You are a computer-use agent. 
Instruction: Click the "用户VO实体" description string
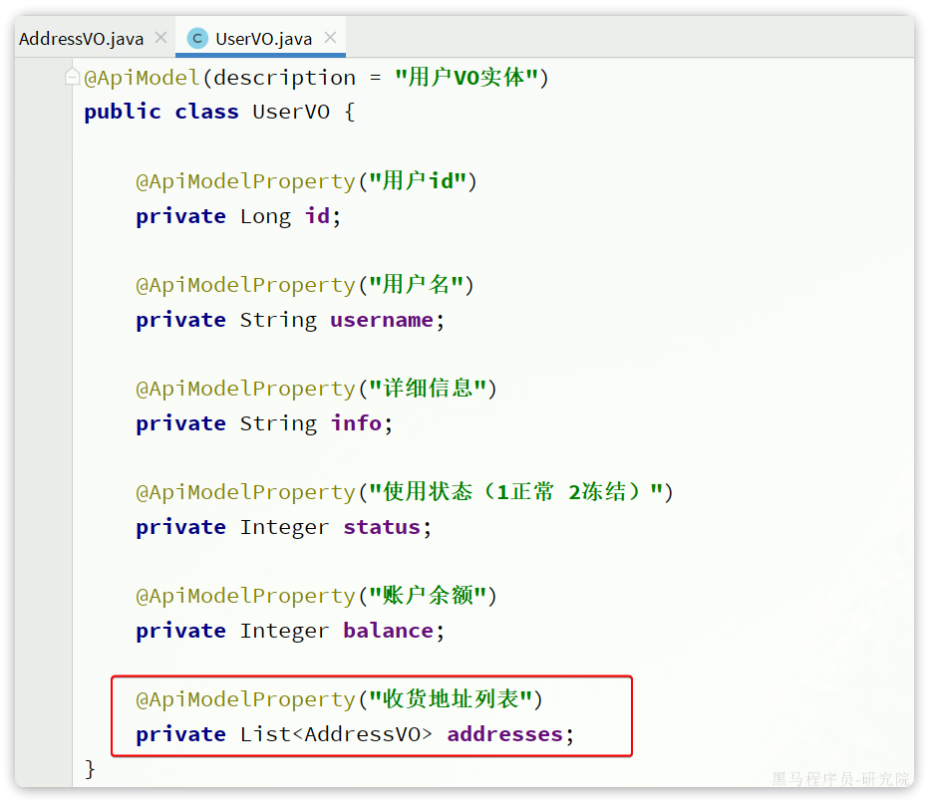pos(466,78)
